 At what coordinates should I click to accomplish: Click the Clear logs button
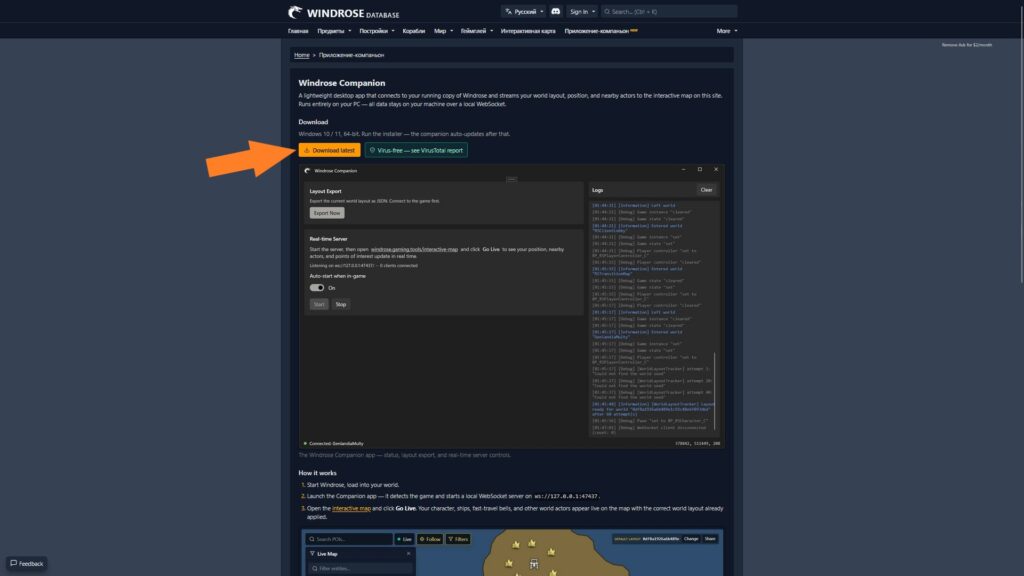pyautogui.click(x=706, y=190)
